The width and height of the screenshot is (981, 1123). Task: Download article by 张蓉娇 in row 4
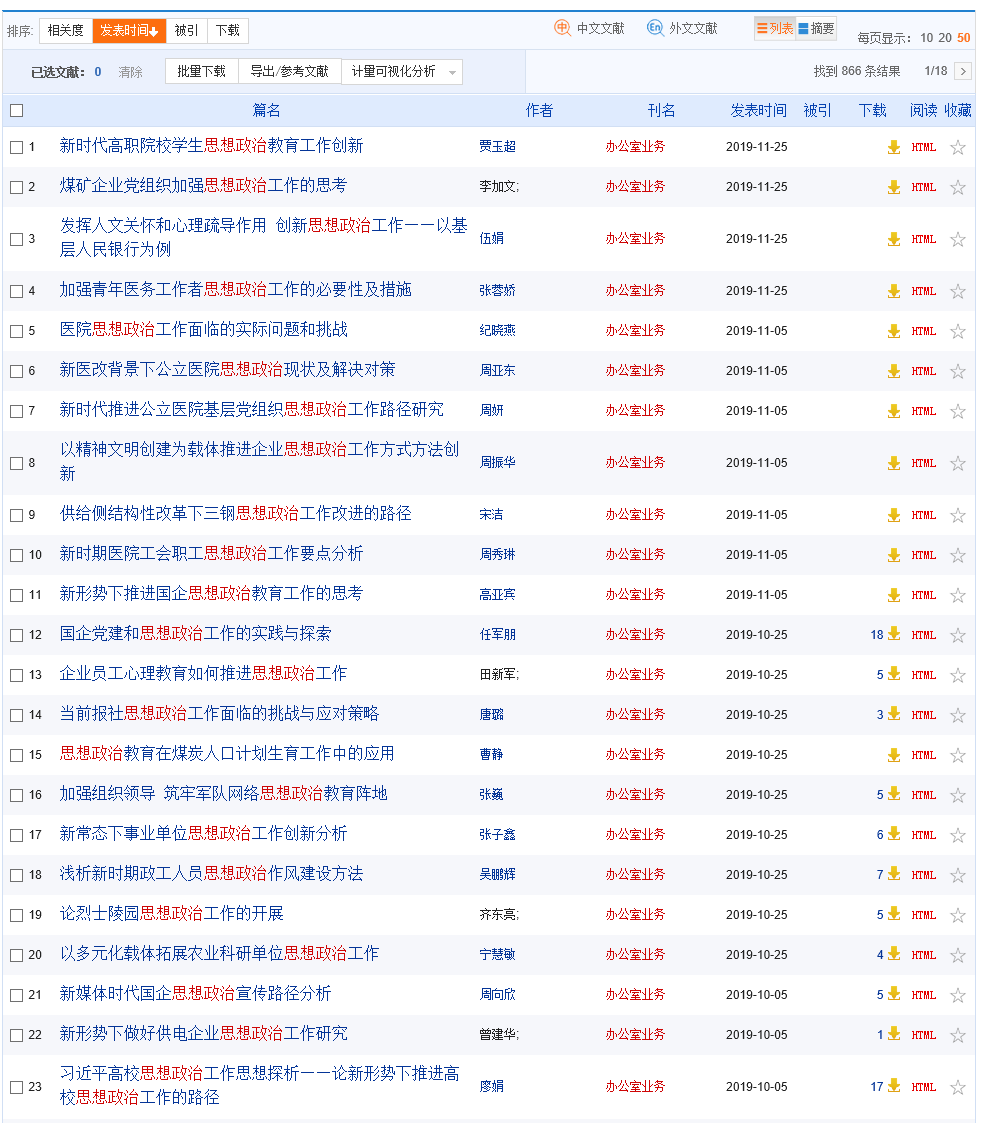point(894,291)
